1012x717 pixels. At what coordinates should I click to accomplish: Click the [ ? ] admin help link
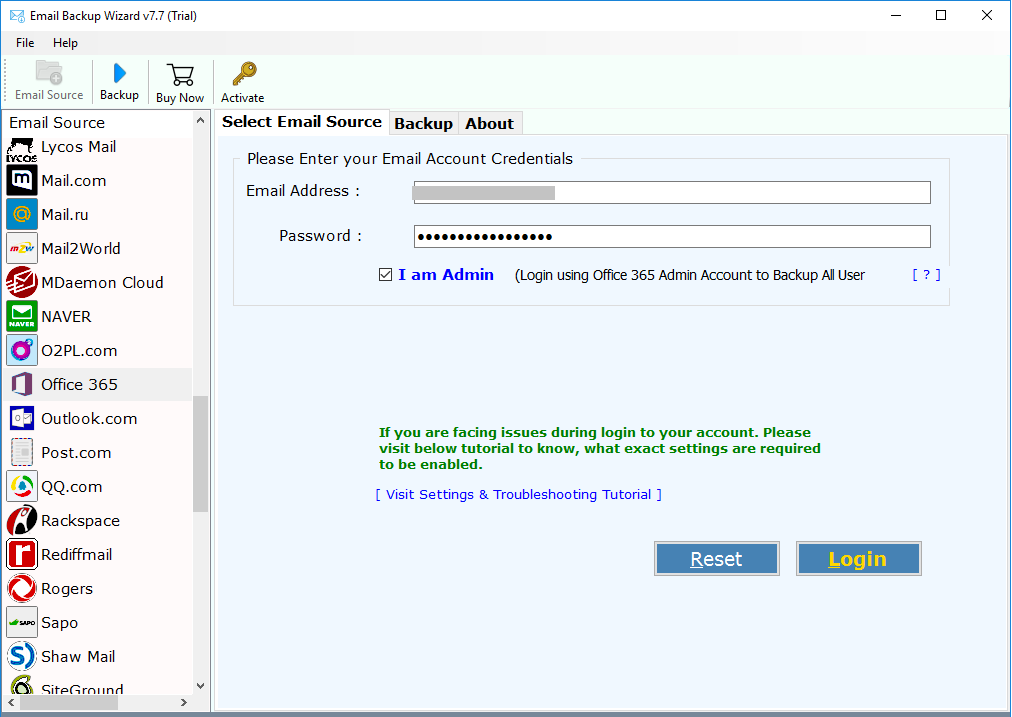pos(926,275)
